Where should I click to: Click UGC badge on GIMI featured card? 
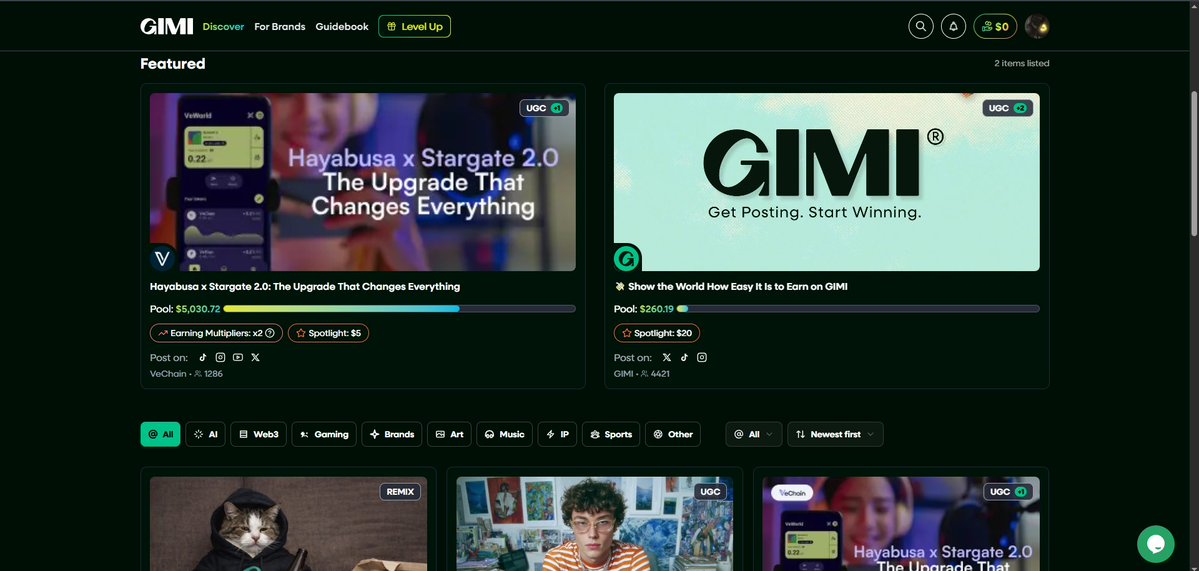tap(1008, 108)
